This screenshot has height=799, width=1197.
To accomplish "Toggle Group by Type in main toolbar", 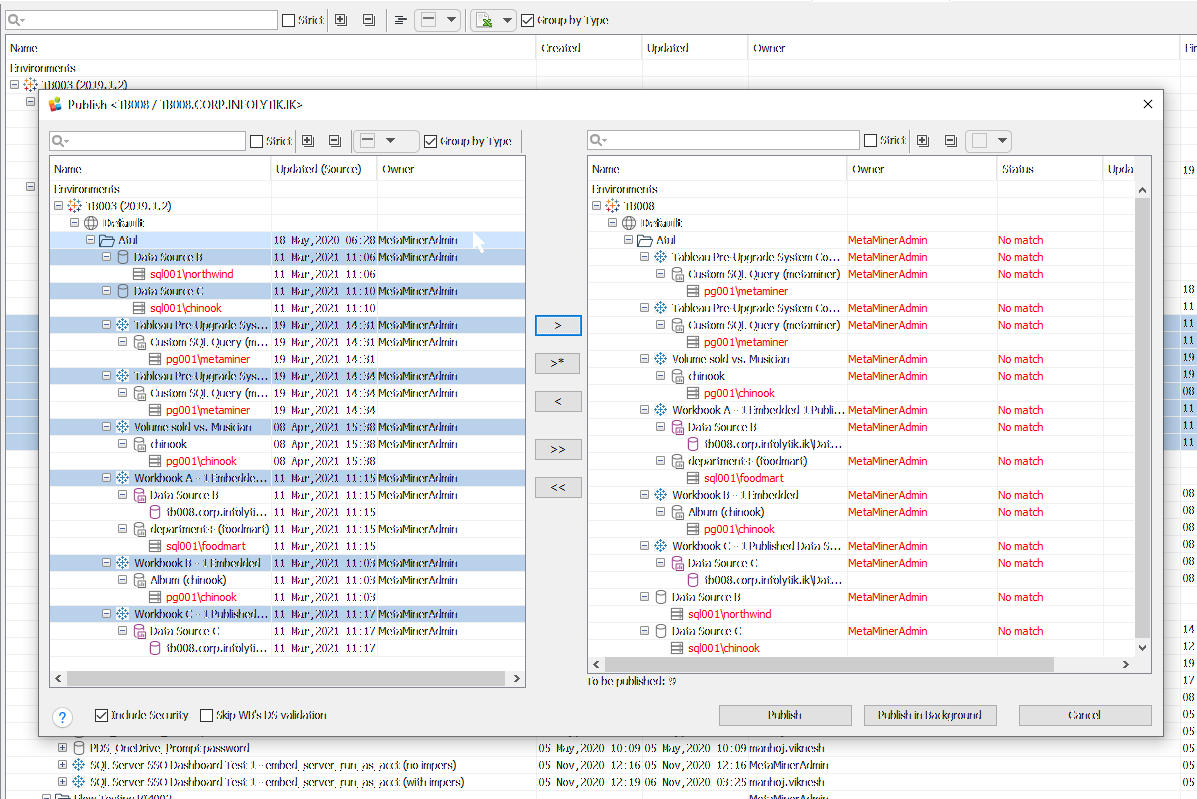I will pos(528,21).
